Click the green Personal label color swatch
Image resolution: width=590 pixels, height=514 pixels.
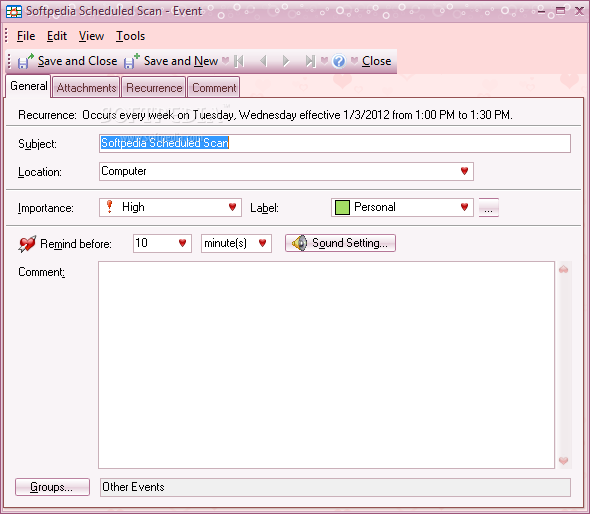click(342, 207)
